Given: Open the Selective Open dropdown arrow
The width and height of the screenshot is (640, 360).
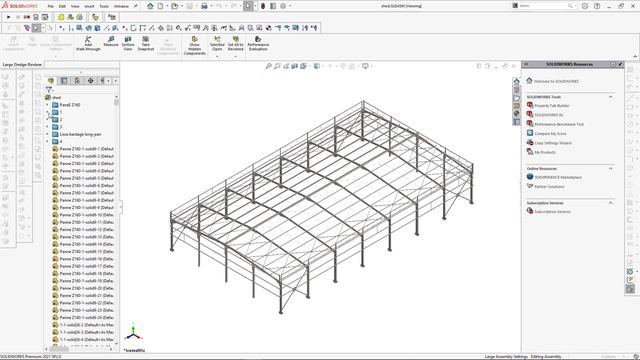Looking at the screenshot, I should [x=217, y=56].
